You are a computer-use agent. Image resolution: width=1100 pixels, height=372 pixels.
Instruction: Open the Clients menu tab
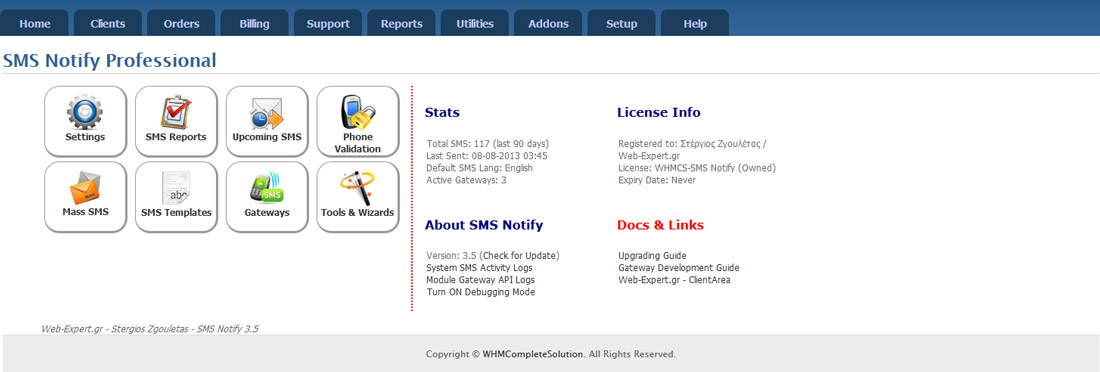(x=108, y=23)
